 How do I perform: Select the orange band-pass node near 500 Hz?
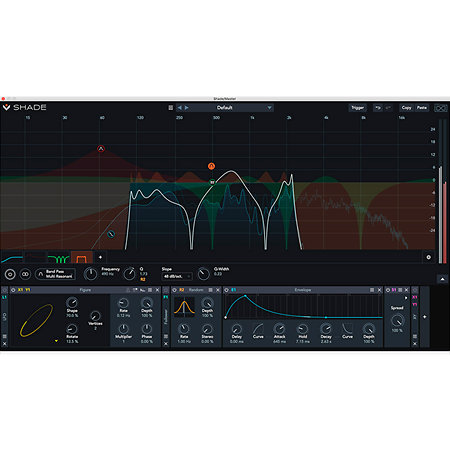[x=211, y=166]
